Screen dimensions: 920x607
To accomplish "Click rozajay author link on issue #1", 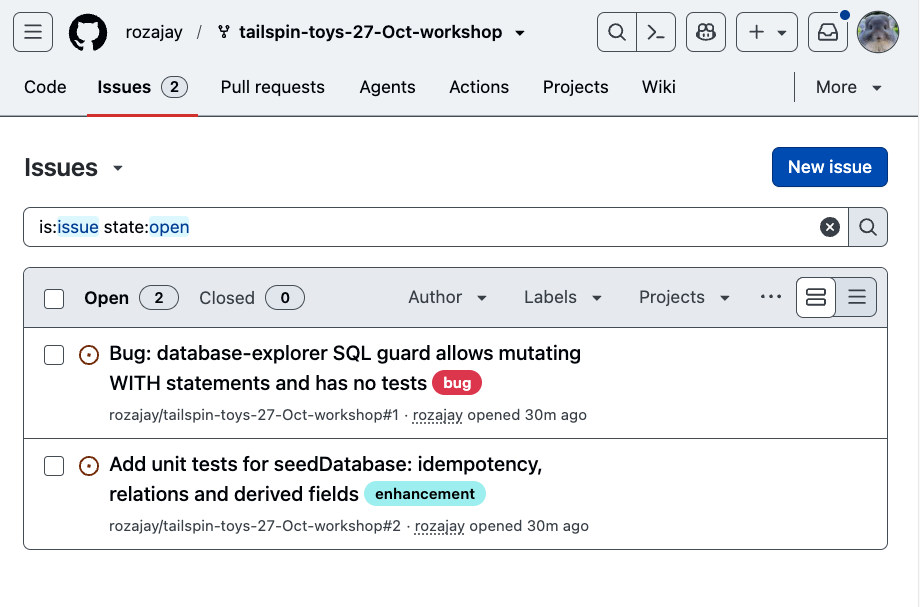I will pos(438,415).
